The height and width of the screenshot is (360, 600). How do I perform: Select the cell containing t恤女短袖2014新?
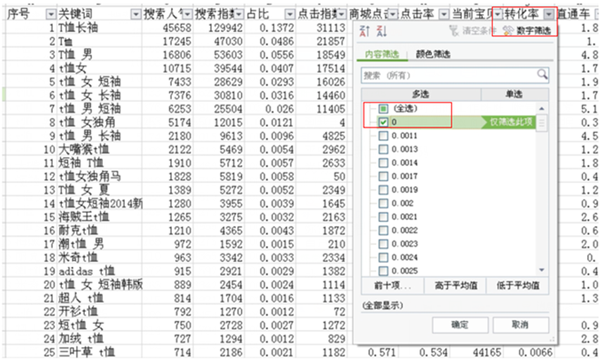pos(99,204)
